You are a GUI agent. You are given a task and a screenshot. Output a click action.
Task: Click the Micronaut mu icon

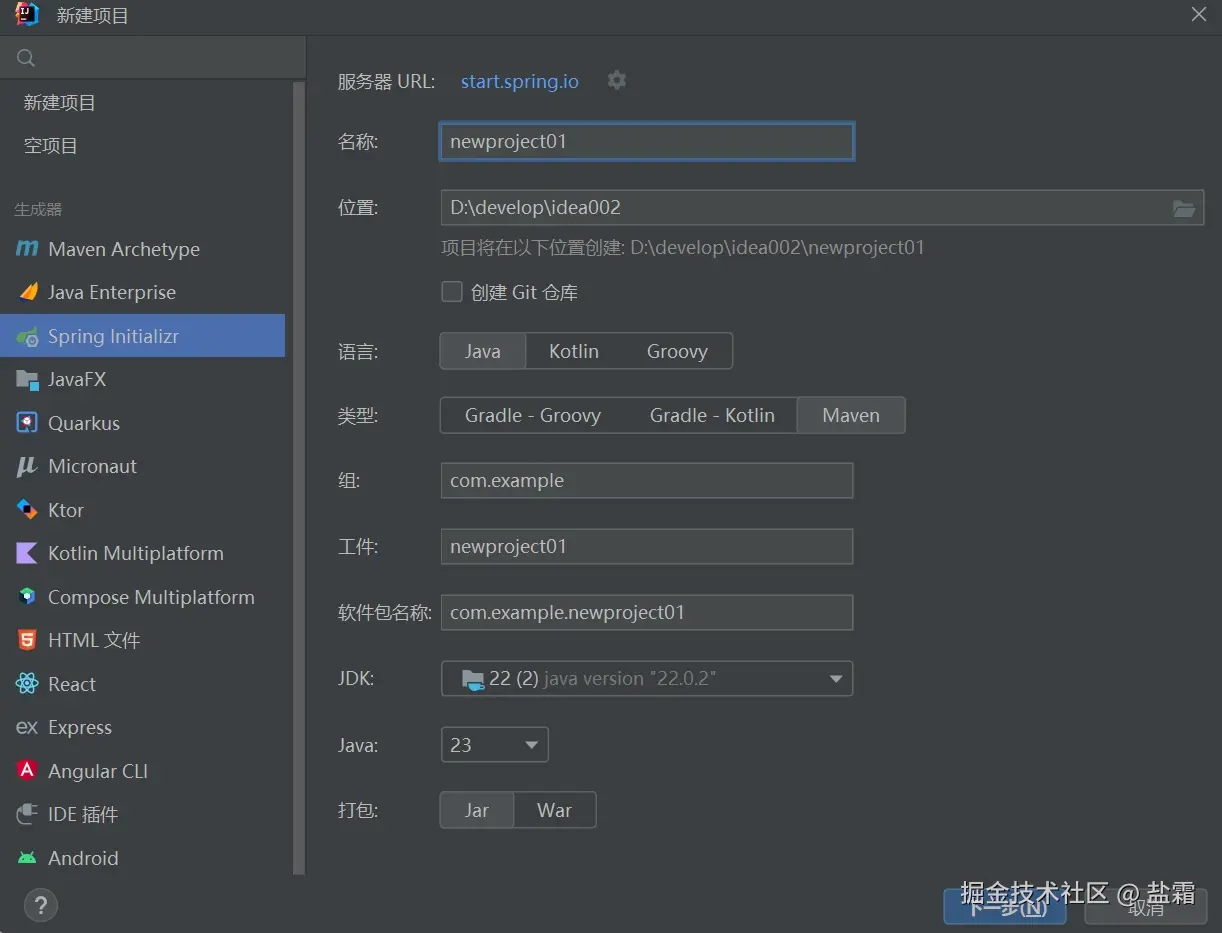pyautogui.click(x=27, y=466)
